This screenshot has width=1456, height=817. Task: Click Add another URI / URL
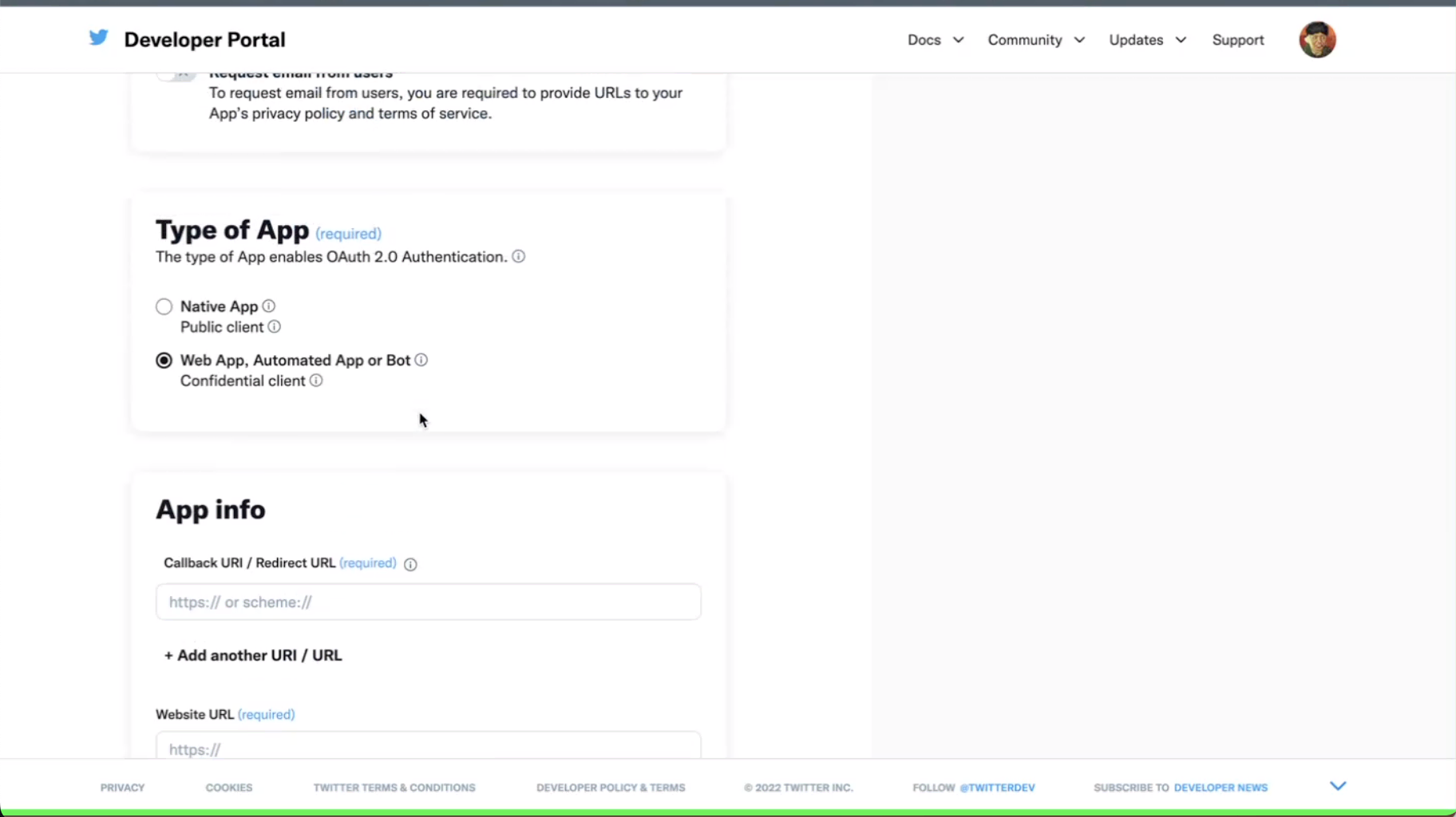(253, 655)
